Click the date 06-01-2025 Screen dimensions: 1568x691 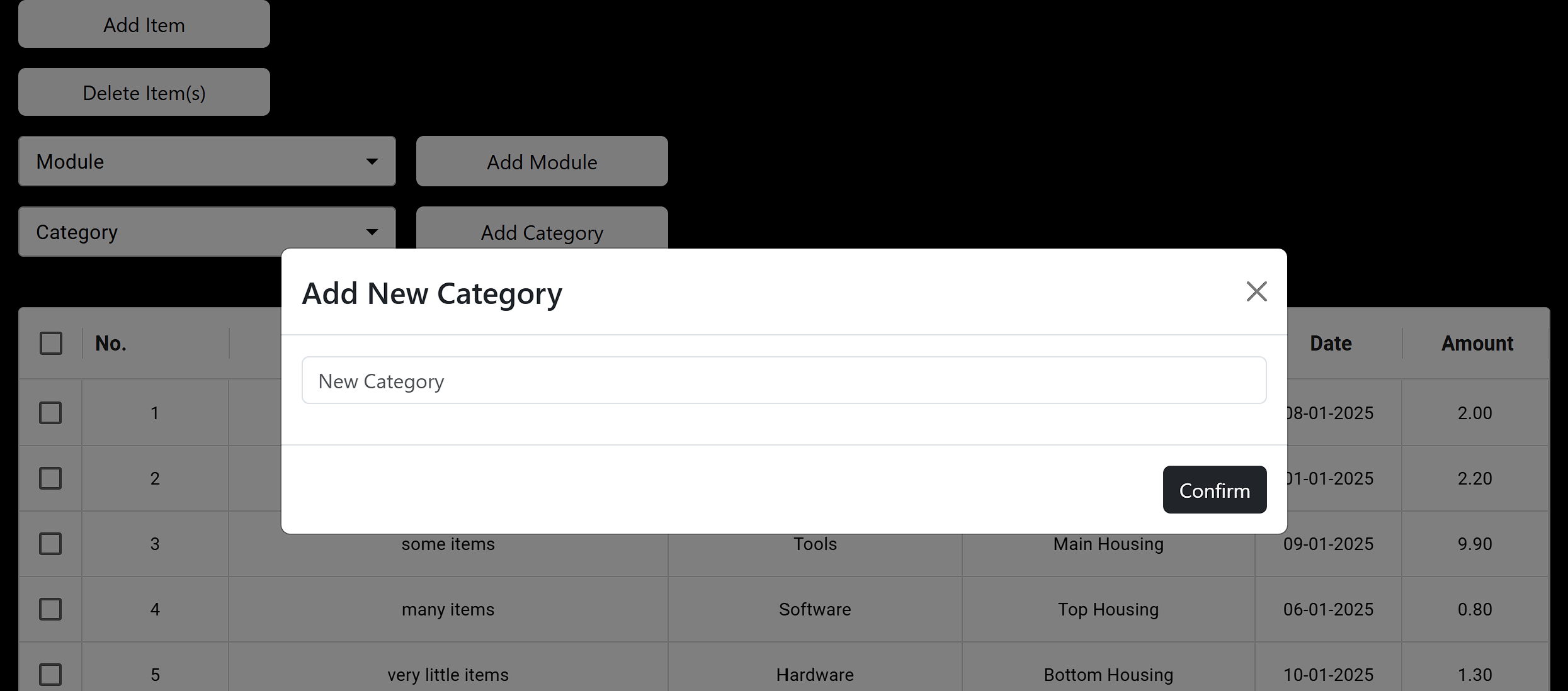tap(1328, 609)
